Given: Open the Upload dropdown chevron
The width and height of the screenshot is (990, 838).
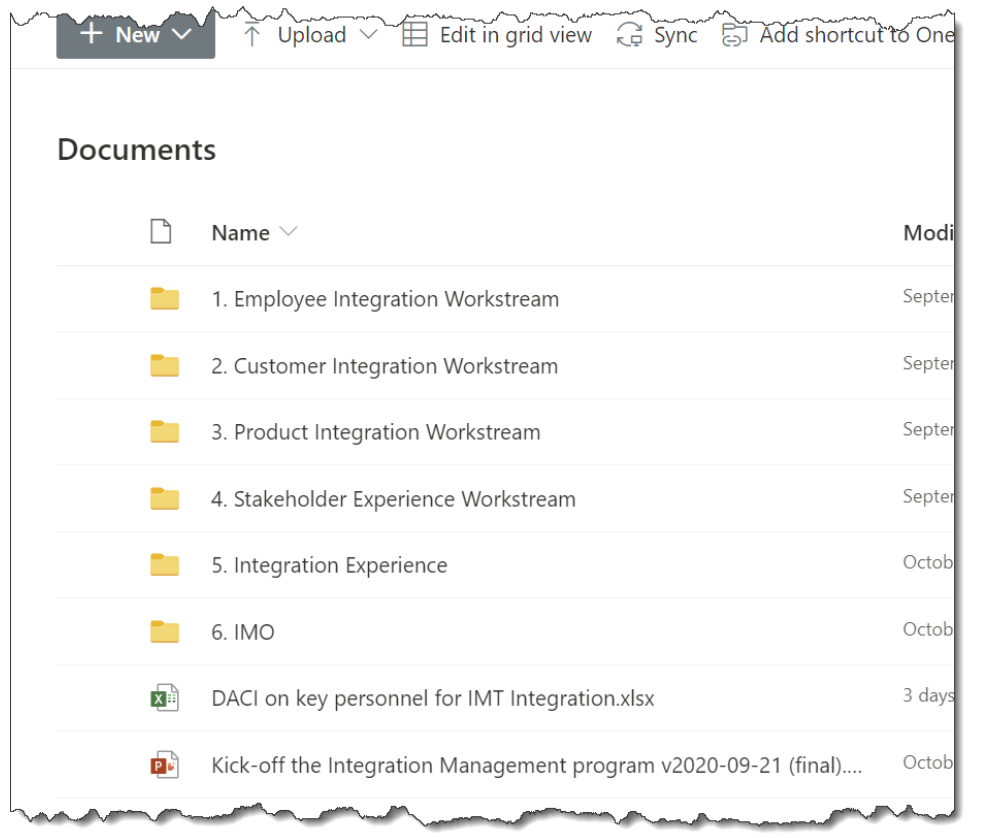Looking at the screenshot, I should [367, 35].
